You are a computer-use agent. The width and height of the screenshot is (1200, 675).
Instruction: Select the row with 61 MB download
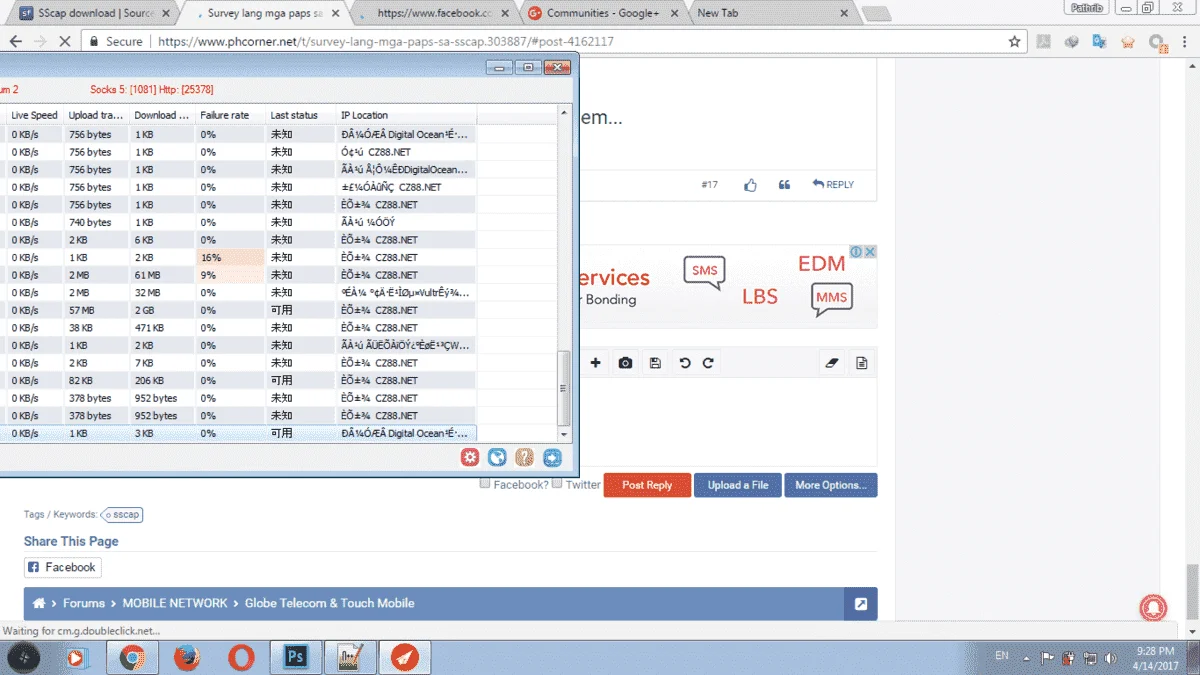pos(238,275)
